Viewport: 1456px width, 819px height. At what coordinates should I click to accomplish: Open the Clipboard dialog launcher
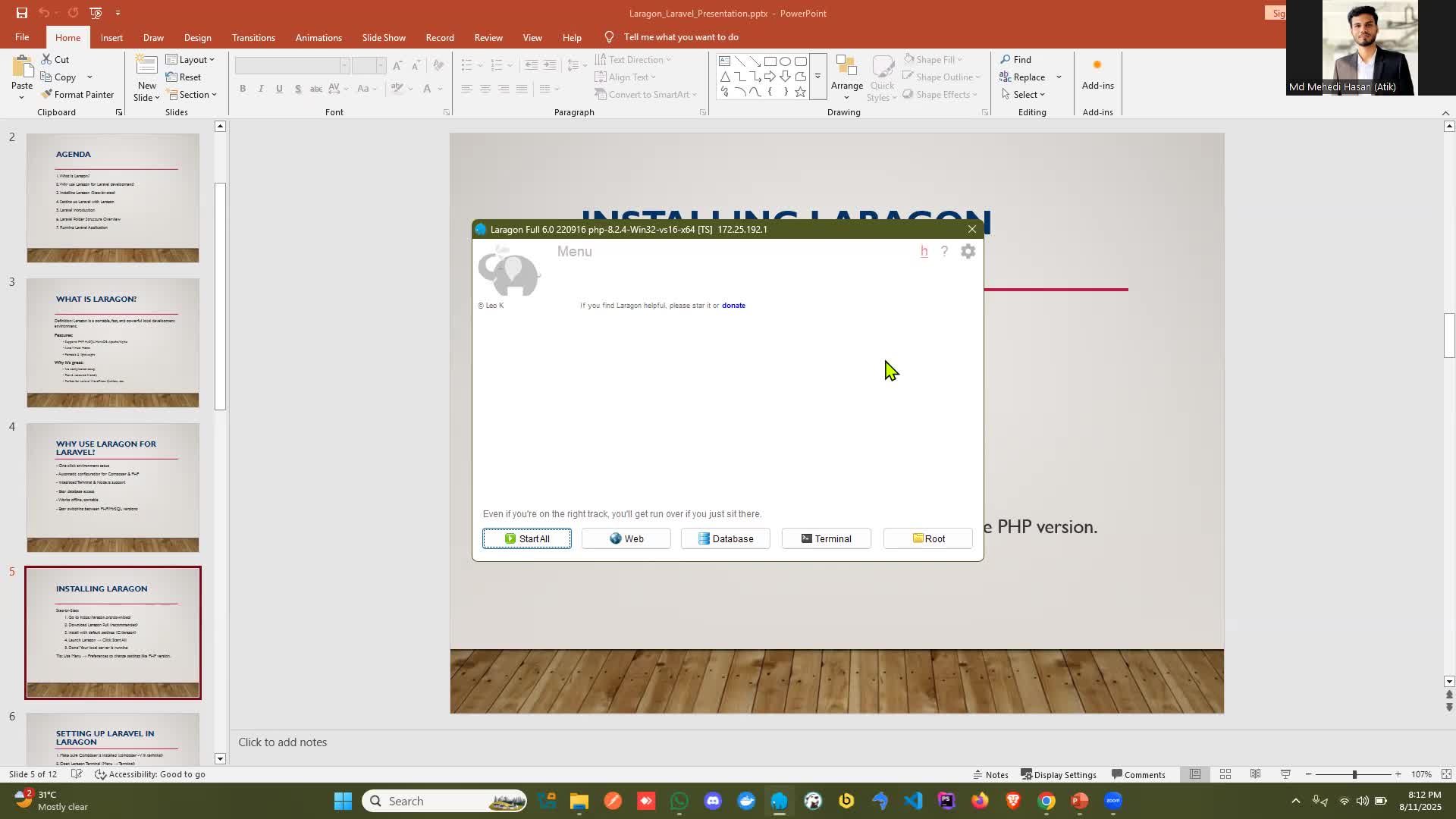click(119, 112)
